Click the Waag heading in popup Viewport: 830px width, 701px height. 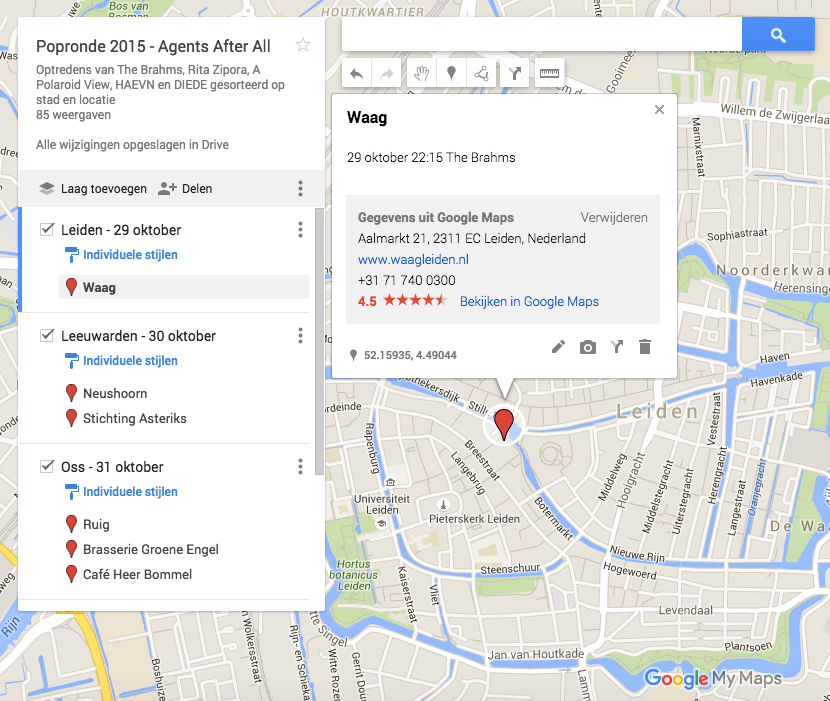(367, 118)
